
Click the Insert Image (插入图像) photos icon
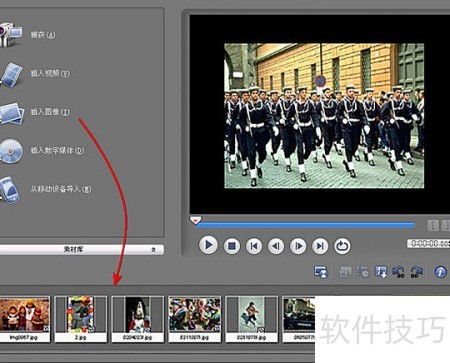pyautogui.click(x=12, y=113)
